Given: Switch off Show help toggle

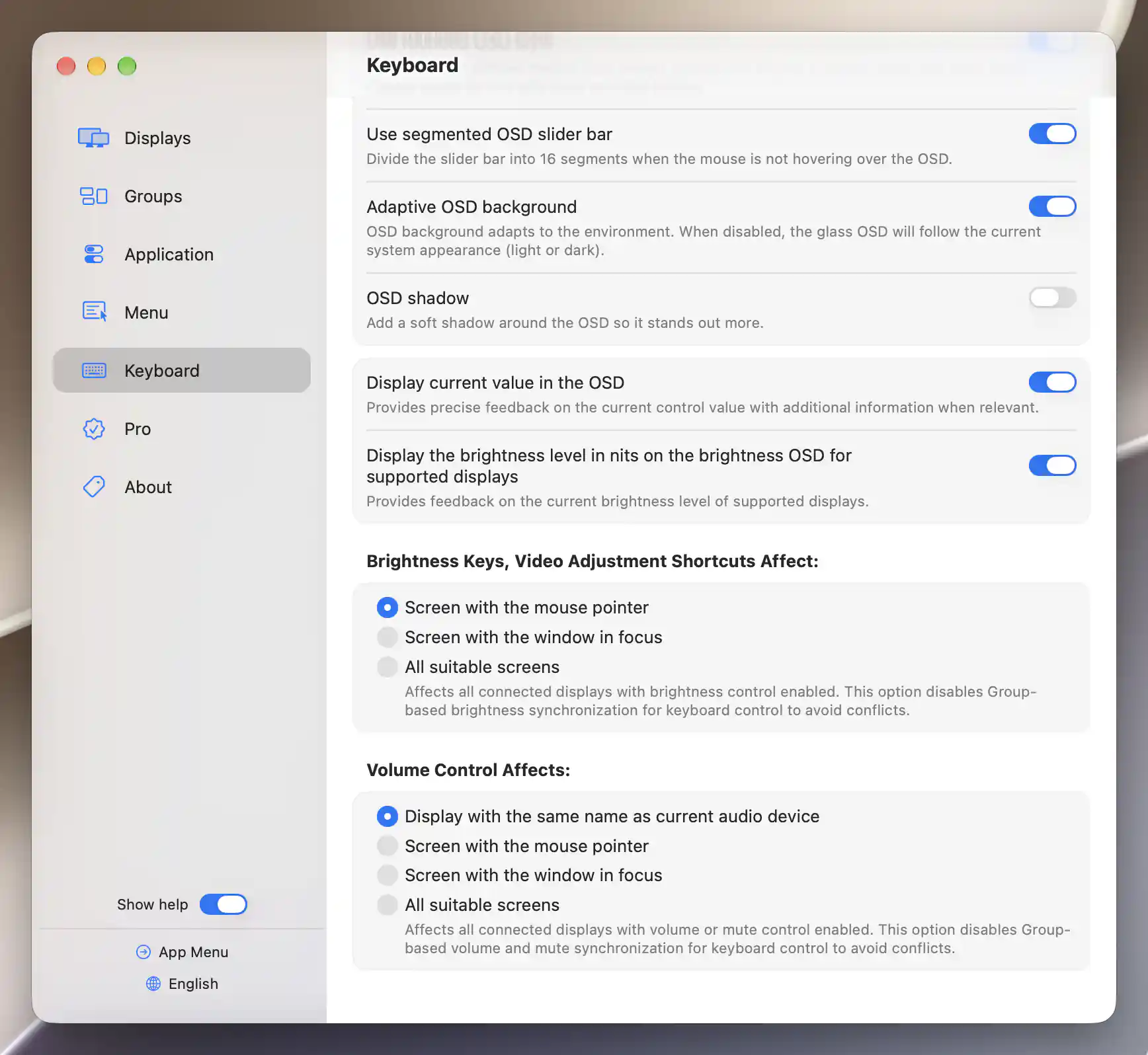Looking at the screenshot, I should [x=224, y=904].
